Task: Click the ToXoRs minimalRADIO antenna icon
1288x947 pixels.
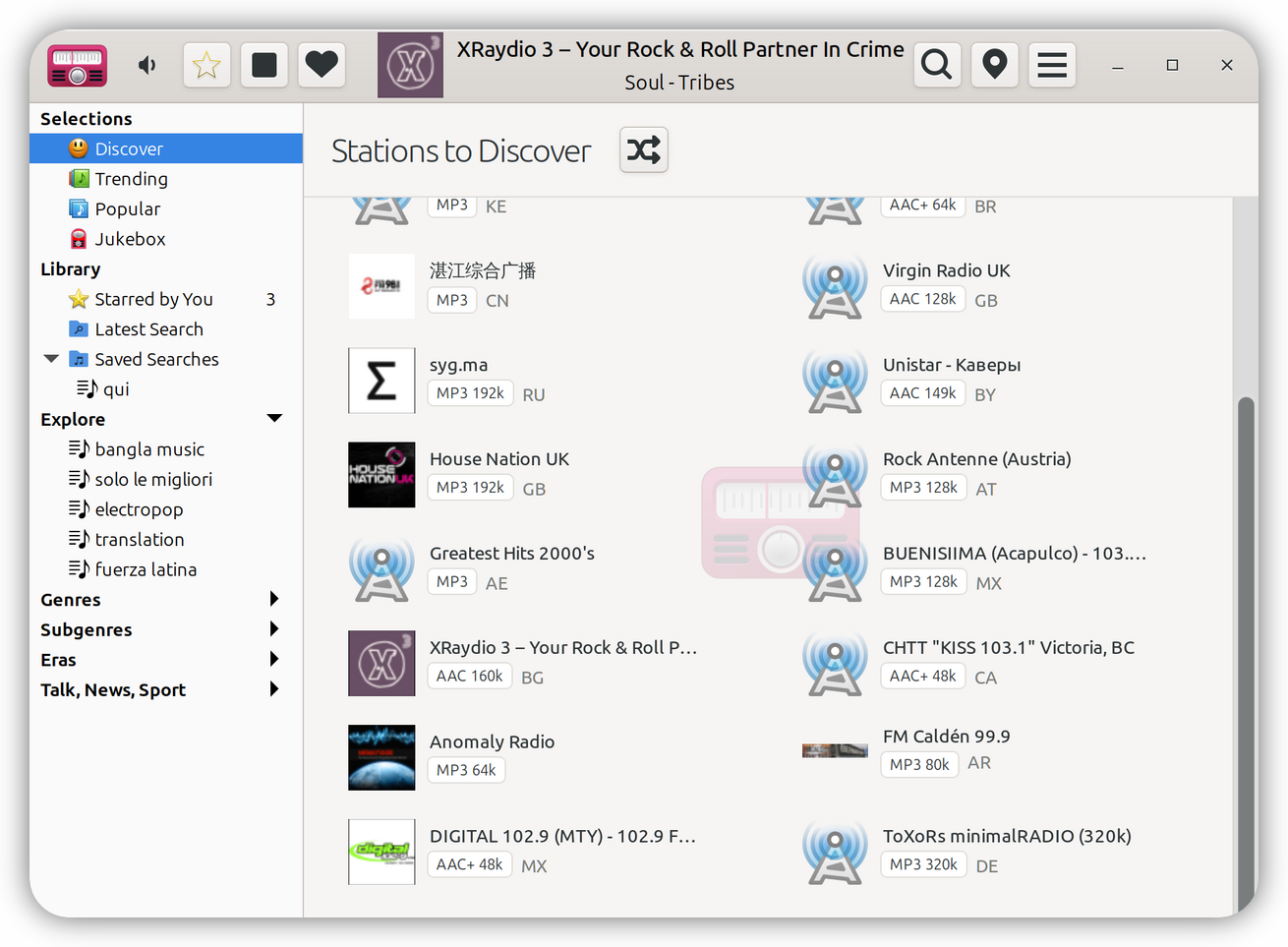Action: (835, 852)
